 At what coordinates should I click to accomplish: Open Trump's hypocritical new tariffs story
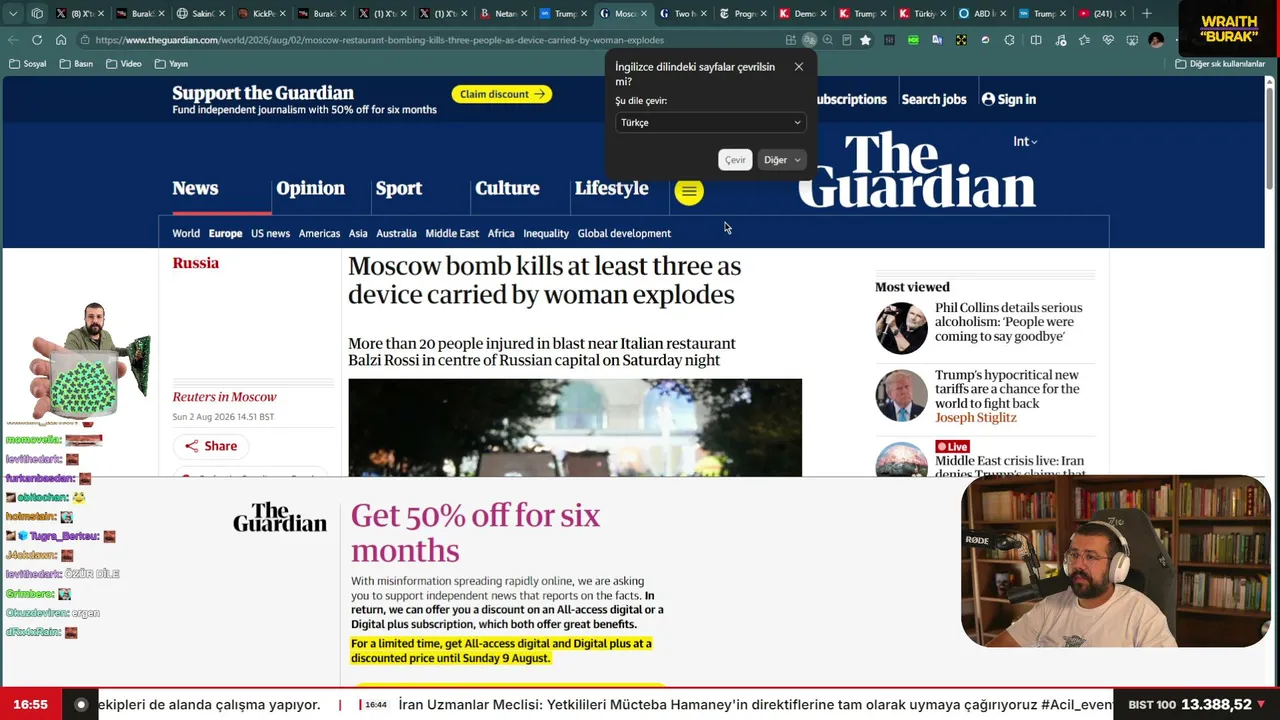1007,389
